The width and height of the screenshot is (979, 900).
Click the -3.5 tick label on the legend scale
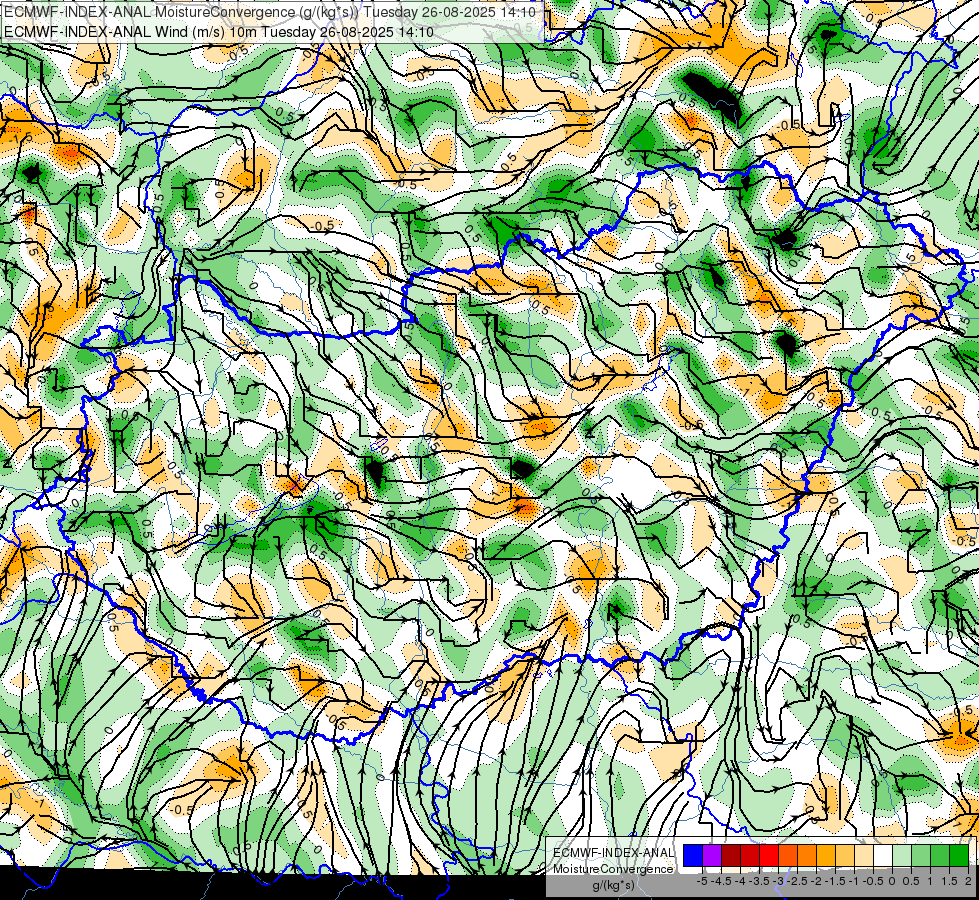(759, 881)
